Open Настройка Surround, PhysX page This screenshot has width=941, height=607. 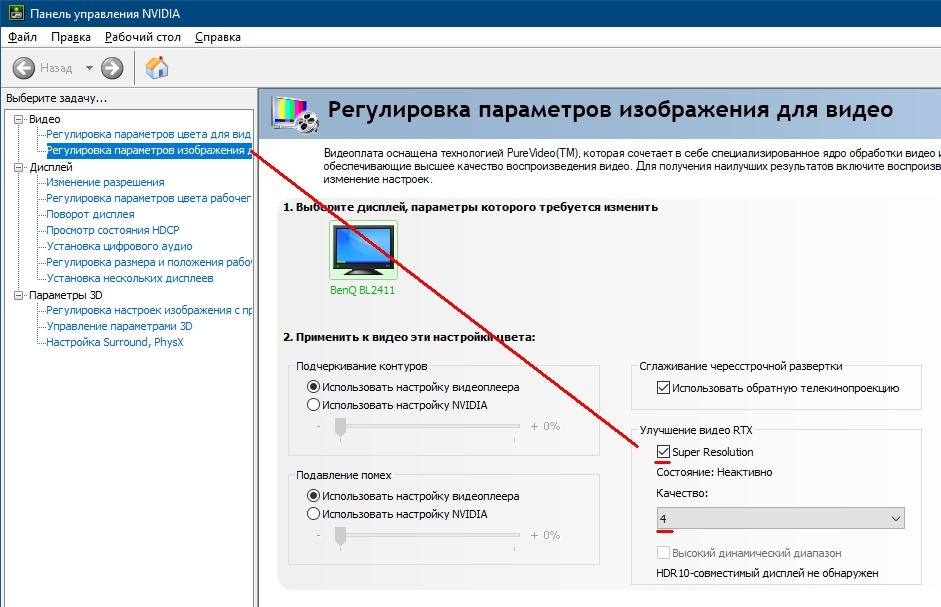click(x=115, y=342)
